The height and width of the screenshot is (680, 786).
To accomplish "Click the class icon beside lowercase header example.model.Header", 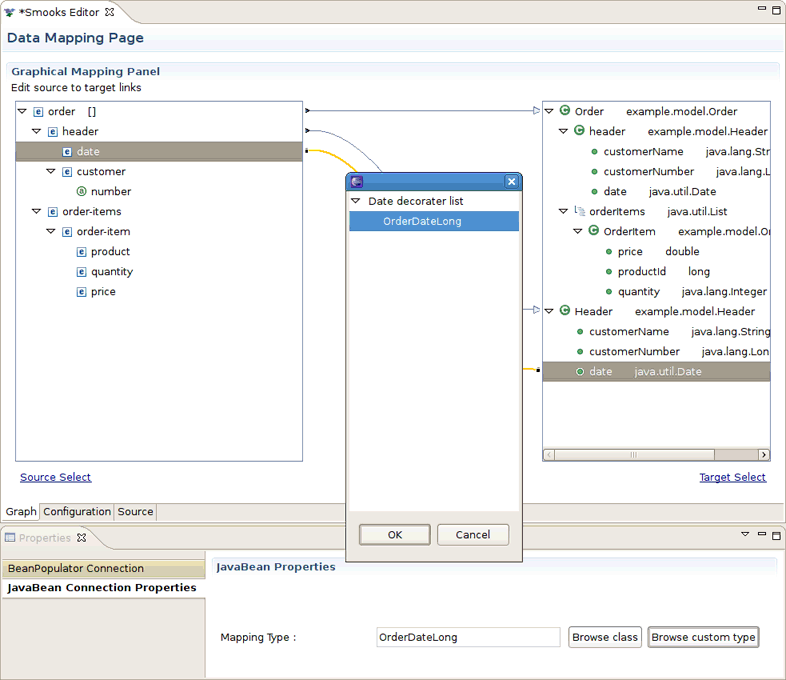I will click(579, 130).
